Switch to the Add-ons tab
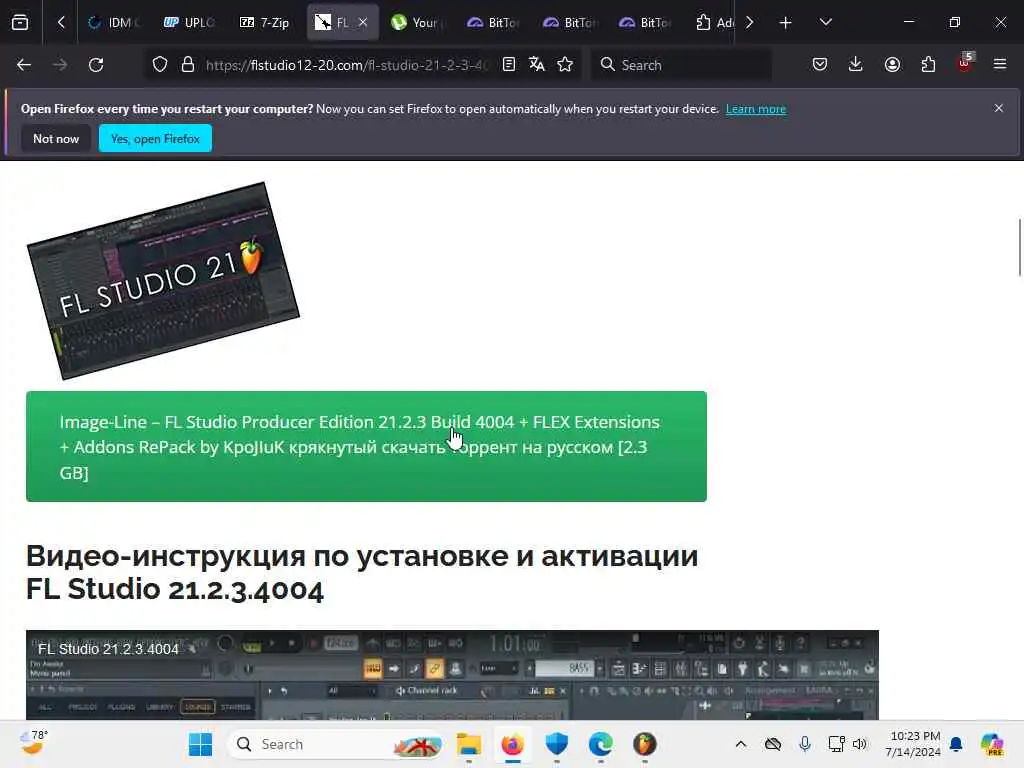The width and height of the screenshot is (1024, 768). (713, 22)
